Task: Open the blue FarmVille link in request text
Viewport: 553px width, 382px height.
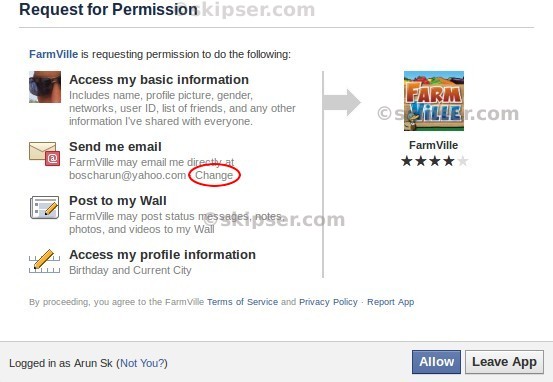Action: pos(53,54)
